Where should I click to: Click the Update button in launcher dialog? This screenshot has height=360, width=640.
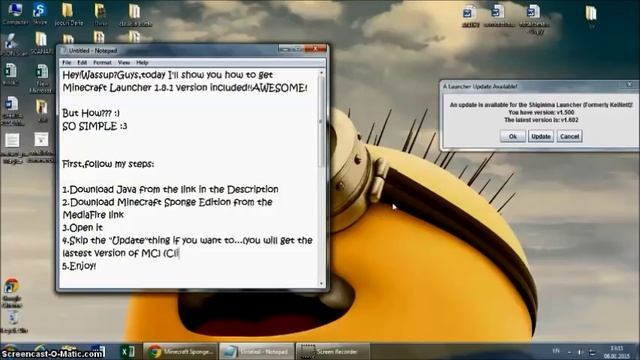[x=541, y=136]
